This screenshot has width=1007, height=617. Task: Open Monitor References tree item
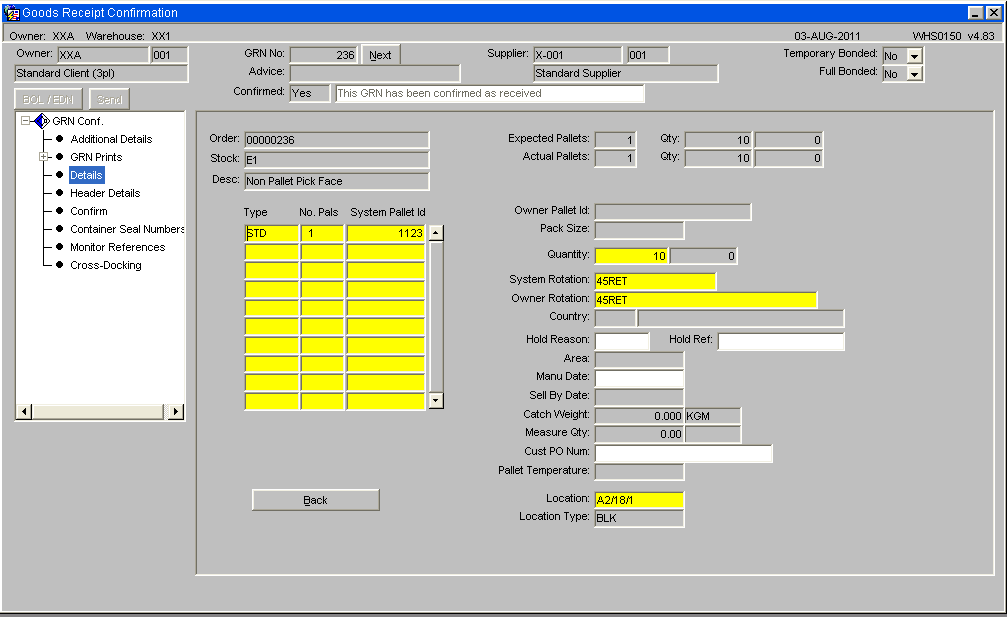118,247
